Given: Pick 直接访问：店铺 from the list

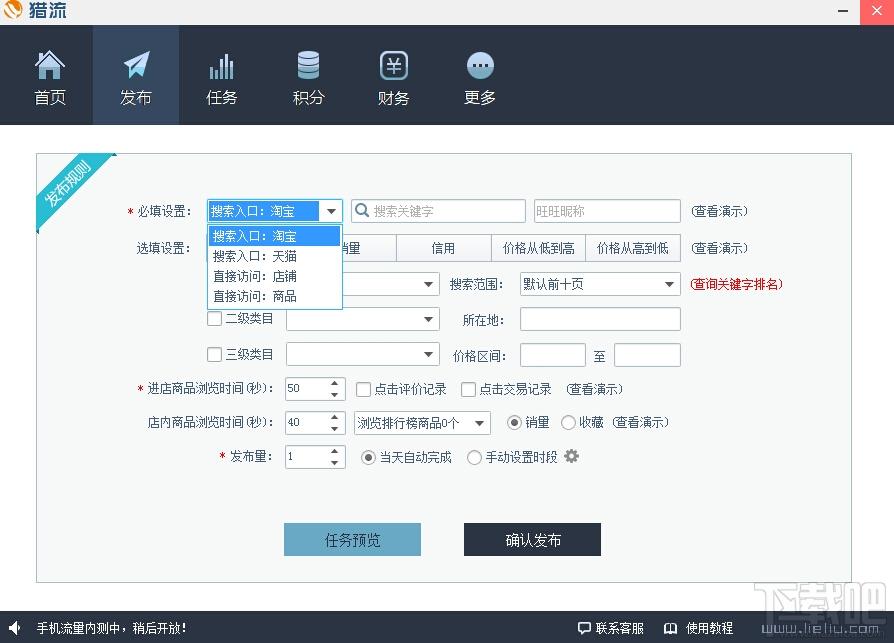Looking at the screenshot, I should click(x=274, y=276).
